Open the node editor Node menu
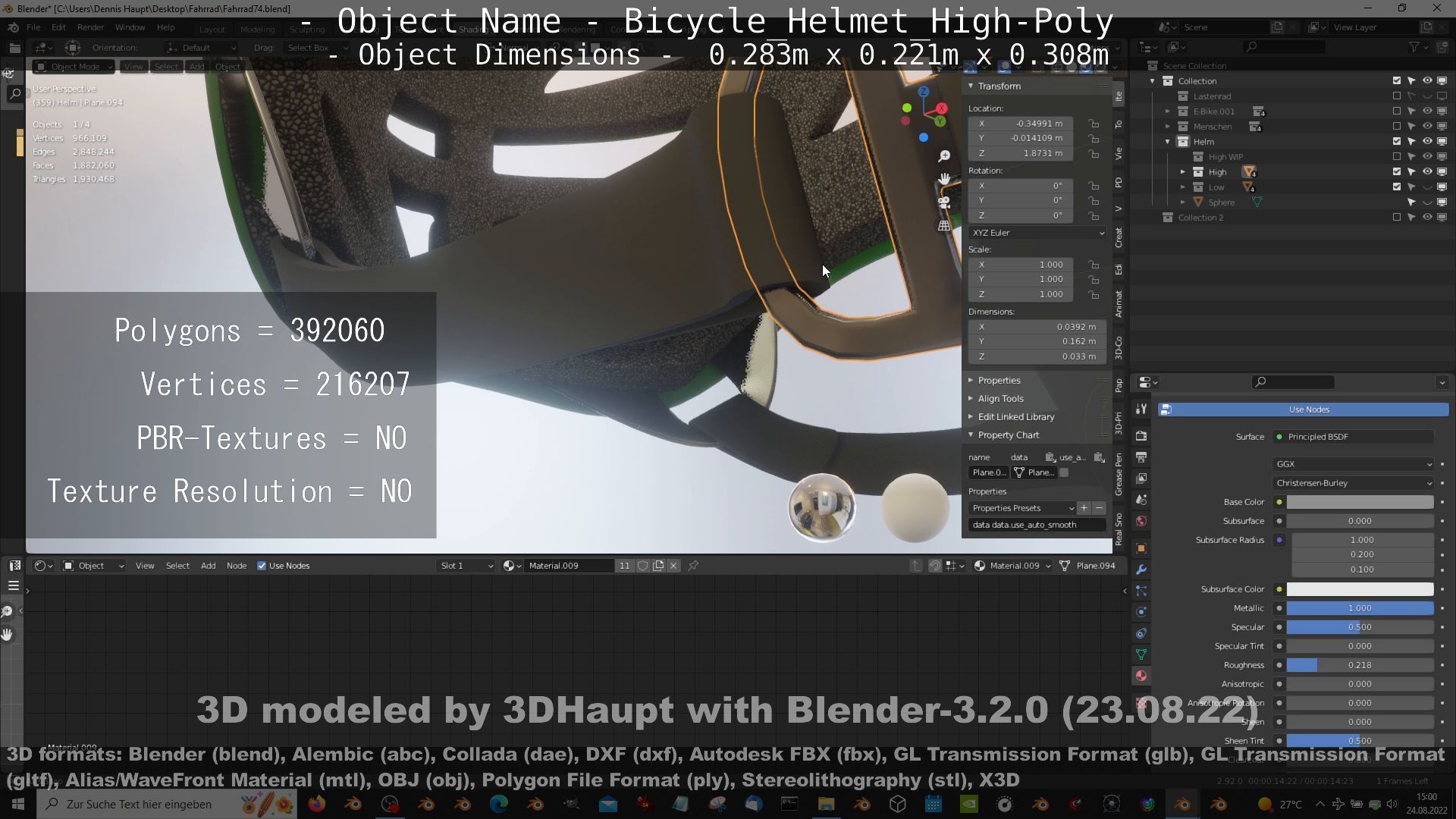Image resolution: width=1456 pixels, height=819 pixels. [237, 566]
